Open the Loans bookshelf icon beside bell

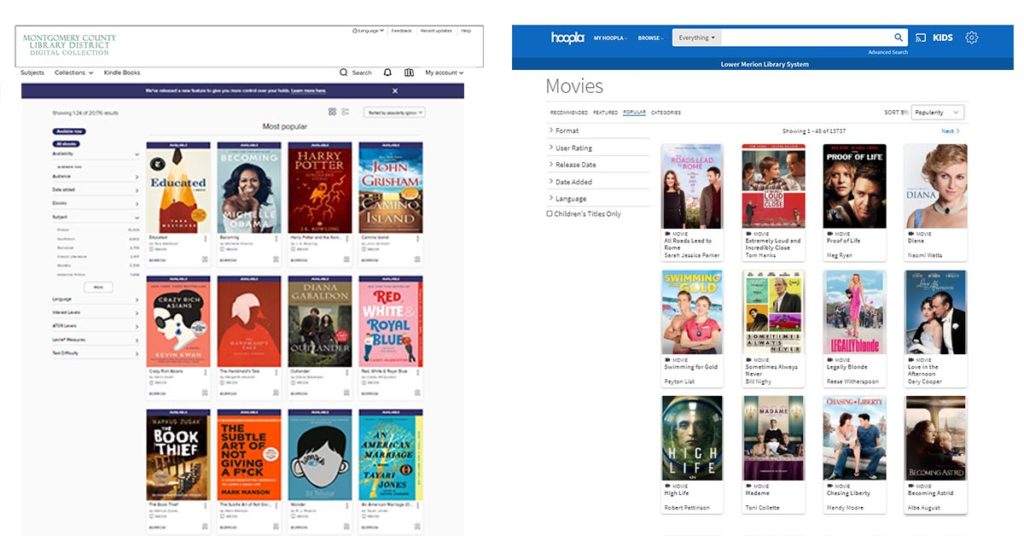click(x=409, y=72)
